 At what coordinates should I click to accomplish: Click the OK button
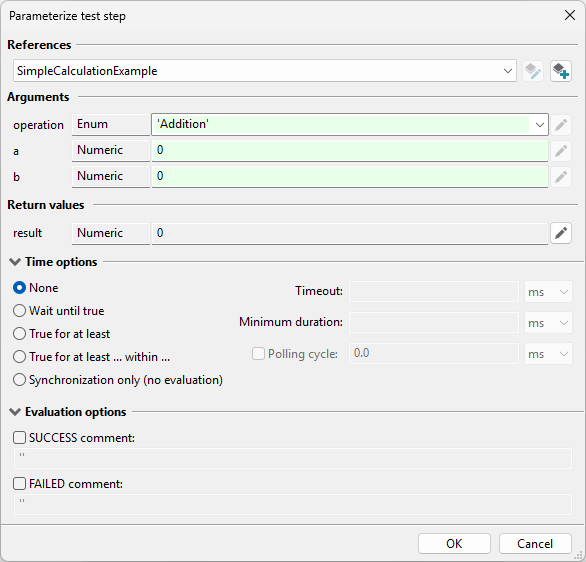[454, 544]
